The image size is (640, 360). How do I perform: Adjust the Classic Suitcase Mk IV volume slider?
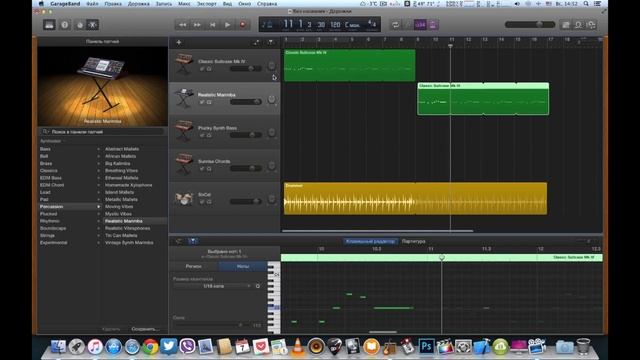246,69
